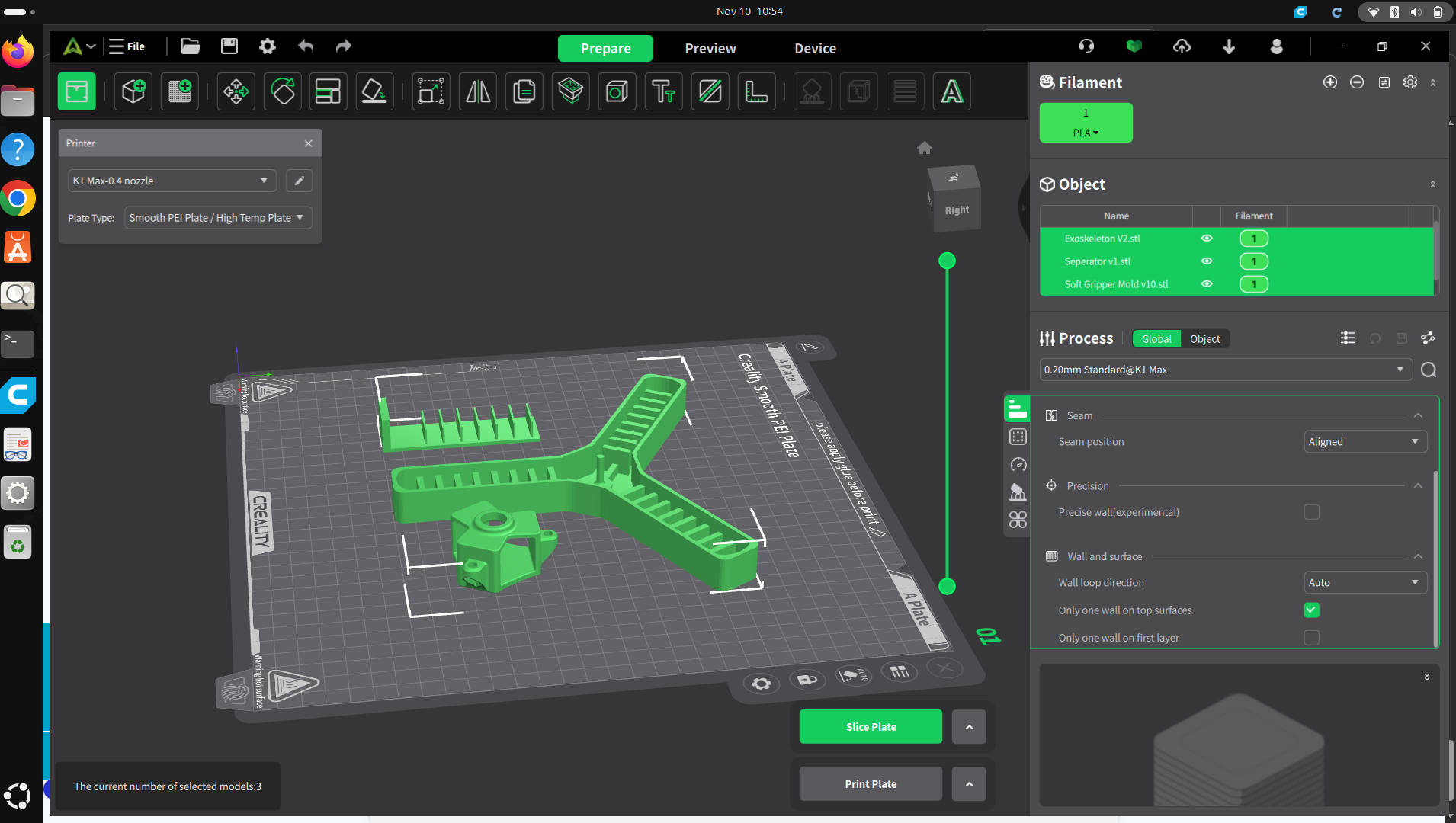Select the Mirror tool
This screenshot has width=1456, height=823.
pyautogui.click(x=478, y=92)
